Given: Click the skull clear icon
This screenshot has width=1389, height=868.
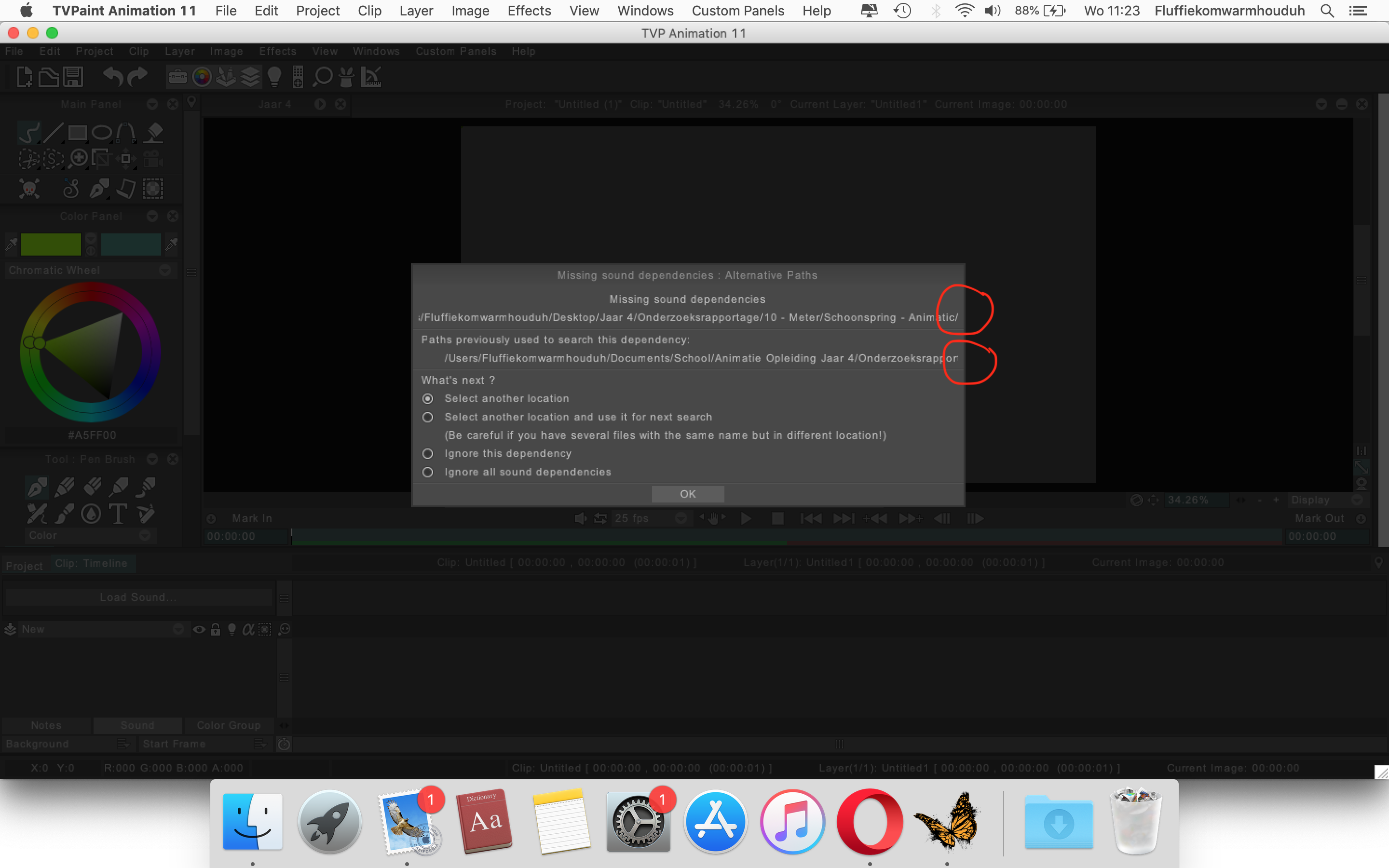Looking at the screenshot, I should pos(29,188).
